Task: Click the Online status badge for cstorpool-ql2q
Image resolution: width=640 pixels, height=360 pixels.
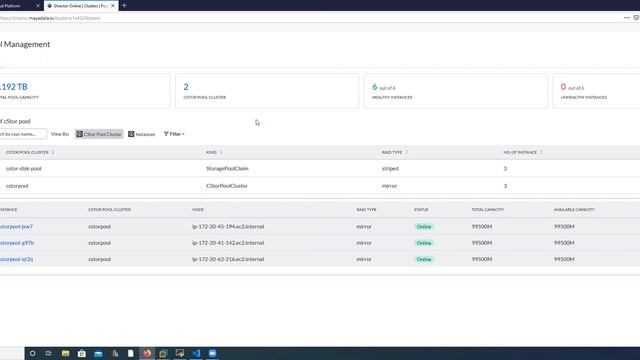Action: (x=424, y=259)
